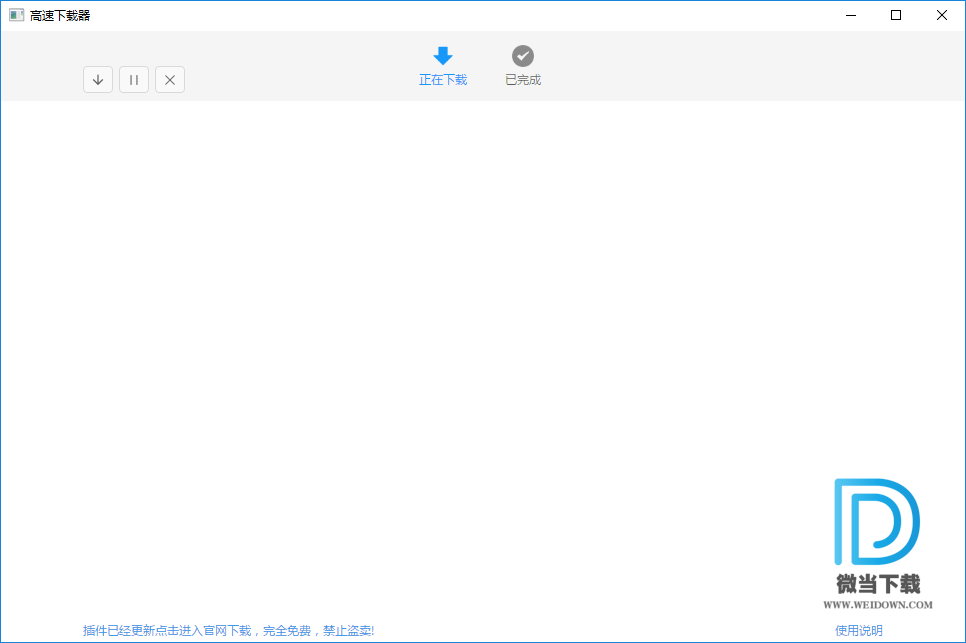Maximize the downloader window
This screenshot has width=966, height=643.
pyautogui.click(x=896, y=15)
